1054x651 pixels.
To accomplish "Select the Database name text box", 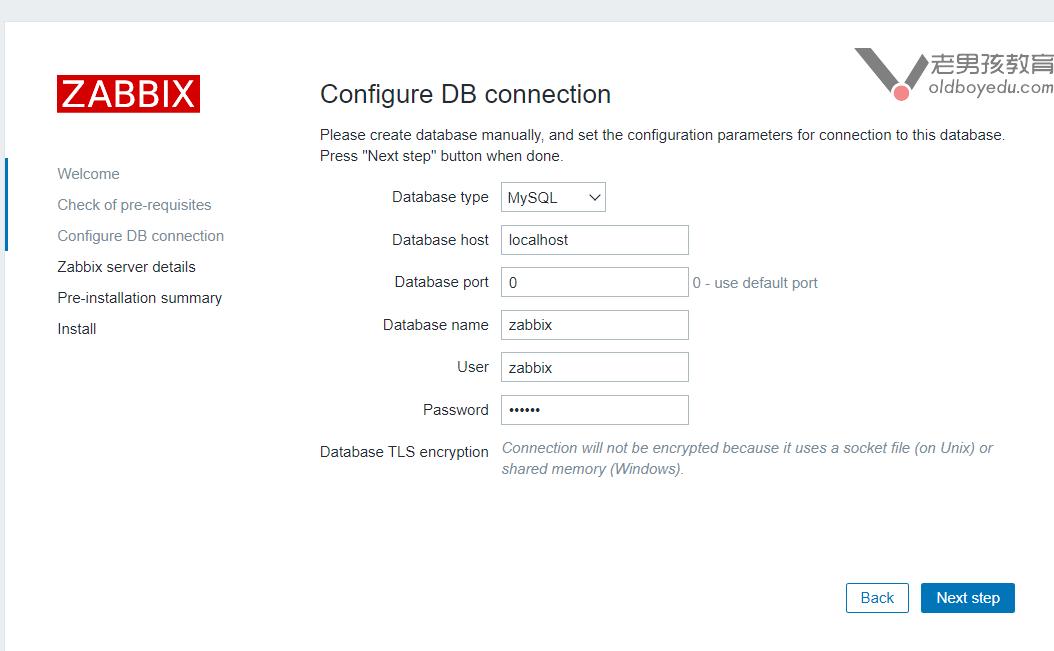I will point(594,325).
